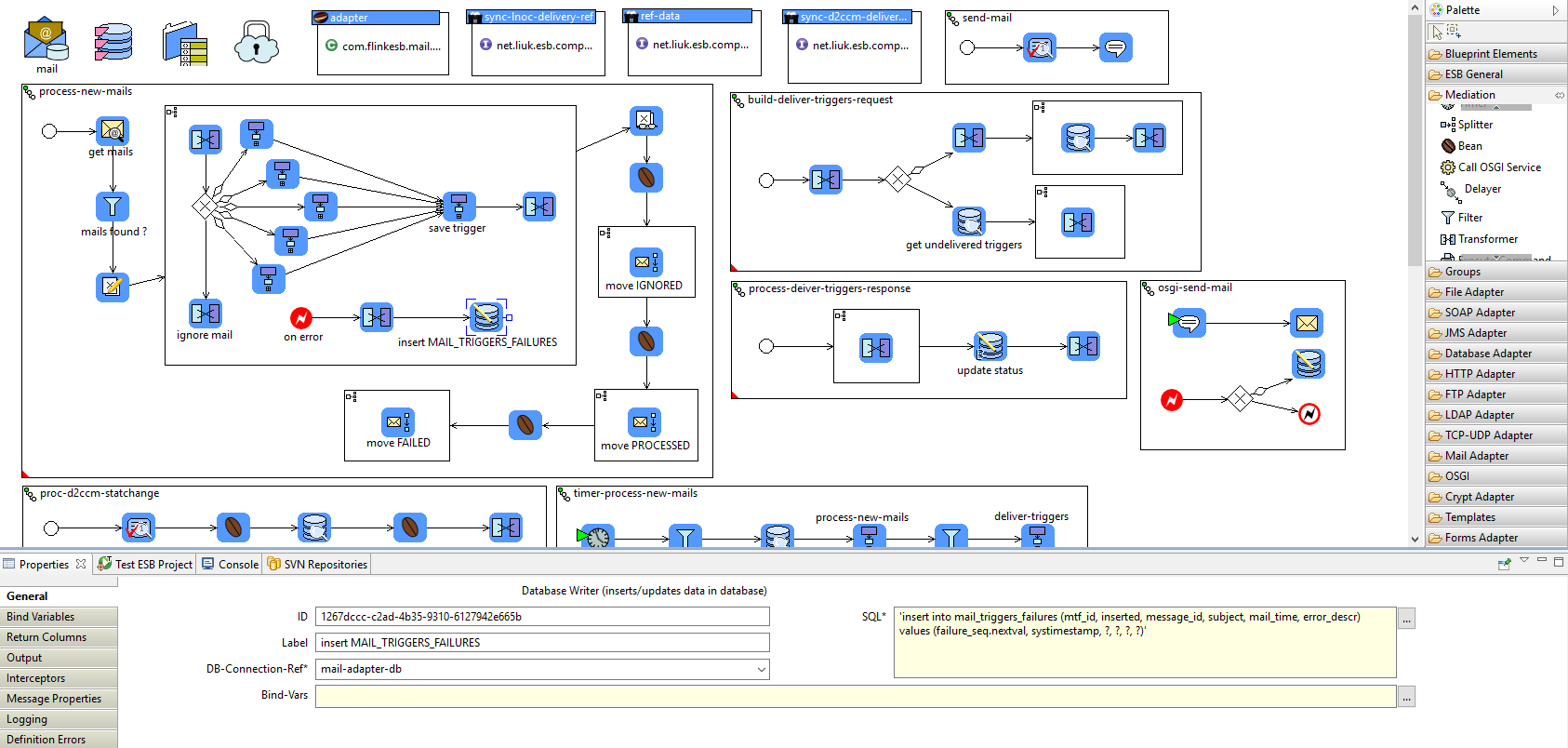
Task: Expand the Database Adapter palette group
Action: coord(1488,354)
